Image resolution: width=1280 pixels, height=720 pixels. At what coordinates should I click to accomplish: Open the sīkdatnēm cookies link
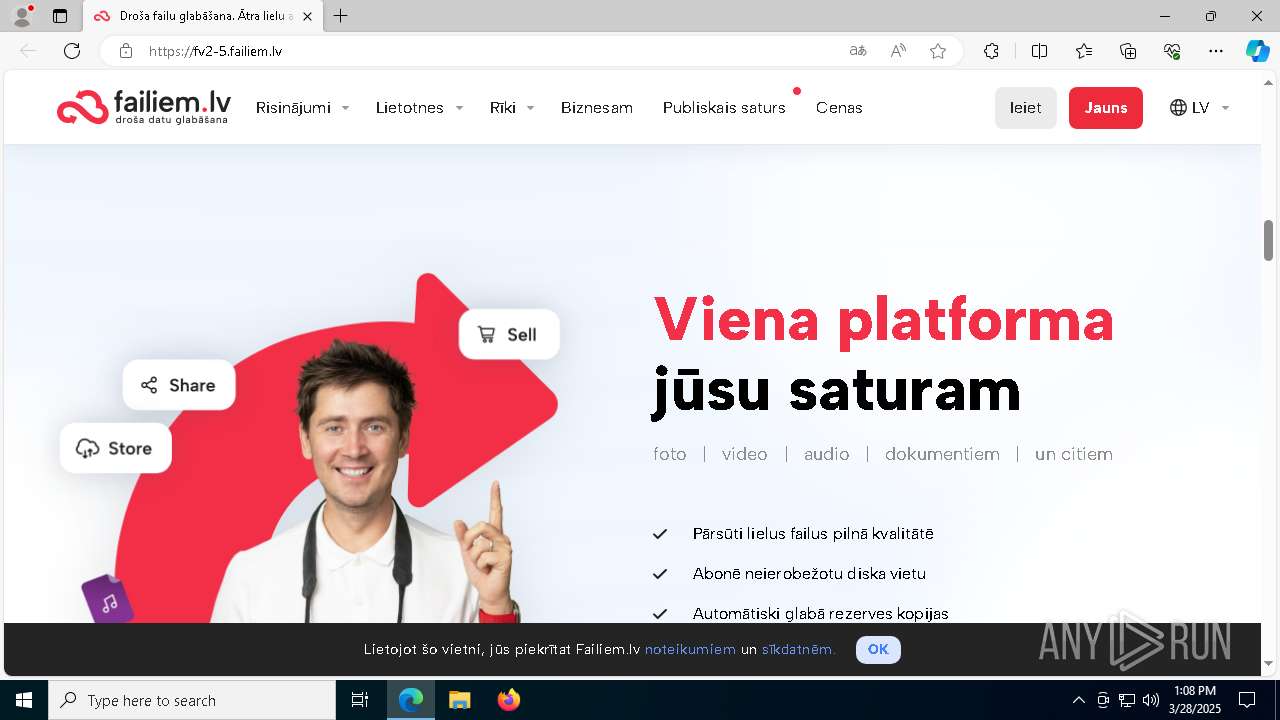(797, 649)
